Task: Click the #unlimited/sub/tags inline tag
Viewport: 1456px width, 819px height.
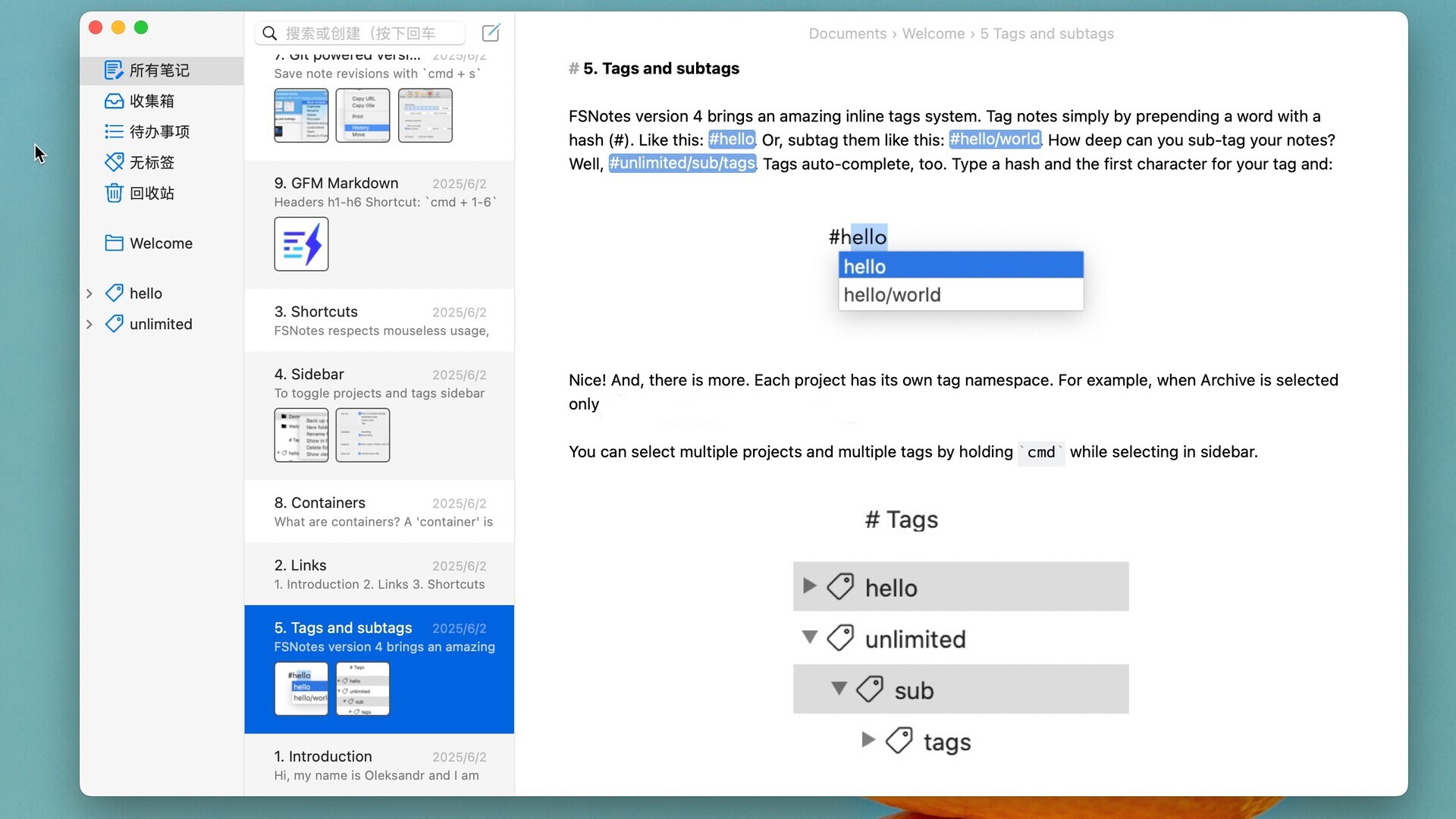Action: (x=682, y=164)
